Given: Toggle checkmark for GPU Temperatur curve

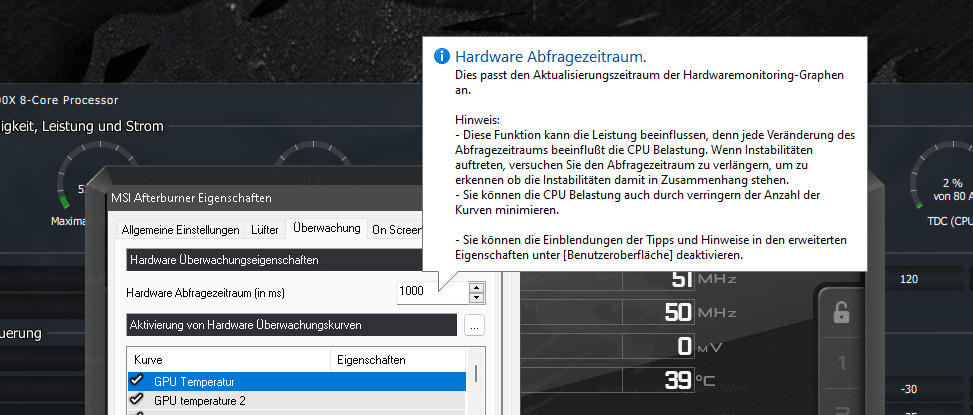Looking at the screenshot, I should point(136,381).
